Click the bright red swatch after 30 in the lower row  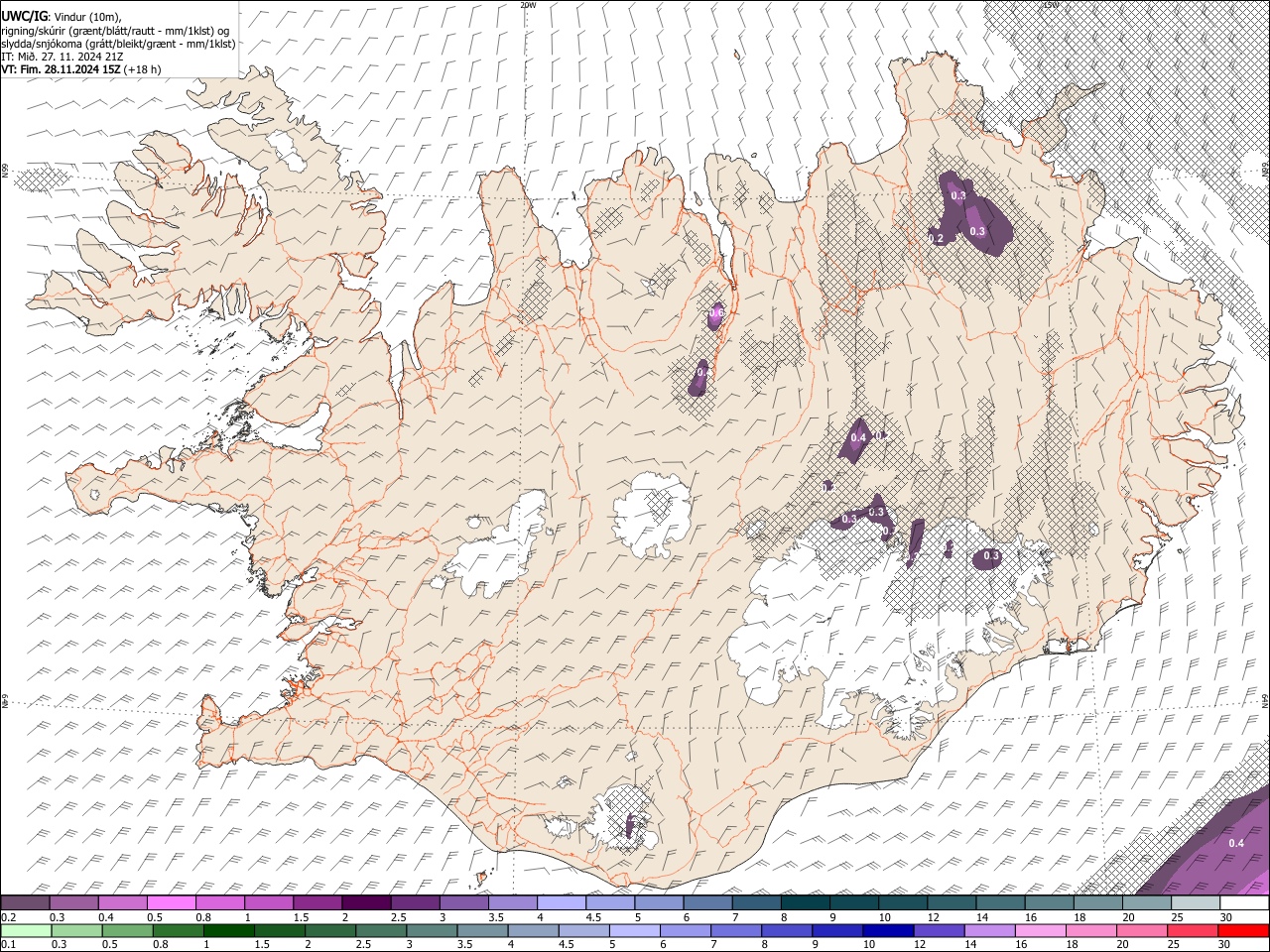(1244, 930)
